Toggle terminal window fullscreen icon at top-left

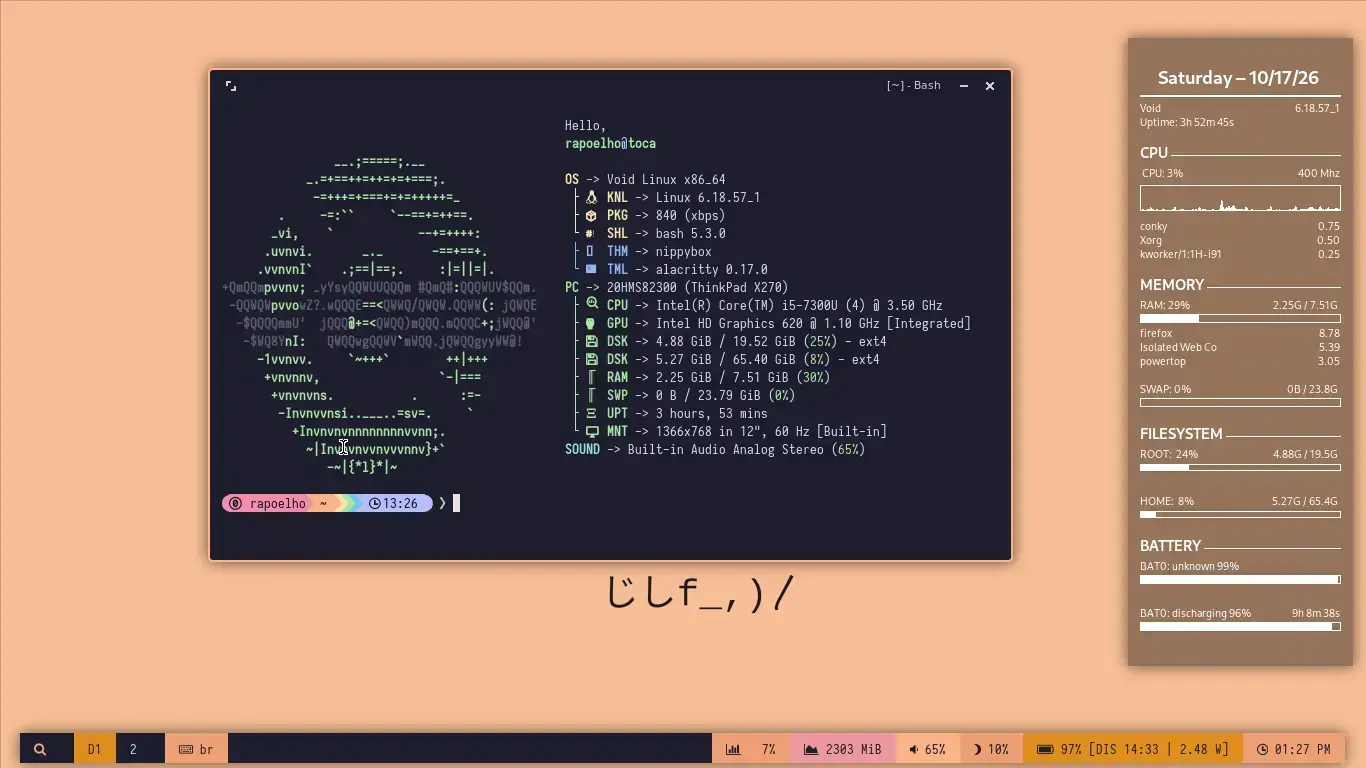click(x=231, y=86)
